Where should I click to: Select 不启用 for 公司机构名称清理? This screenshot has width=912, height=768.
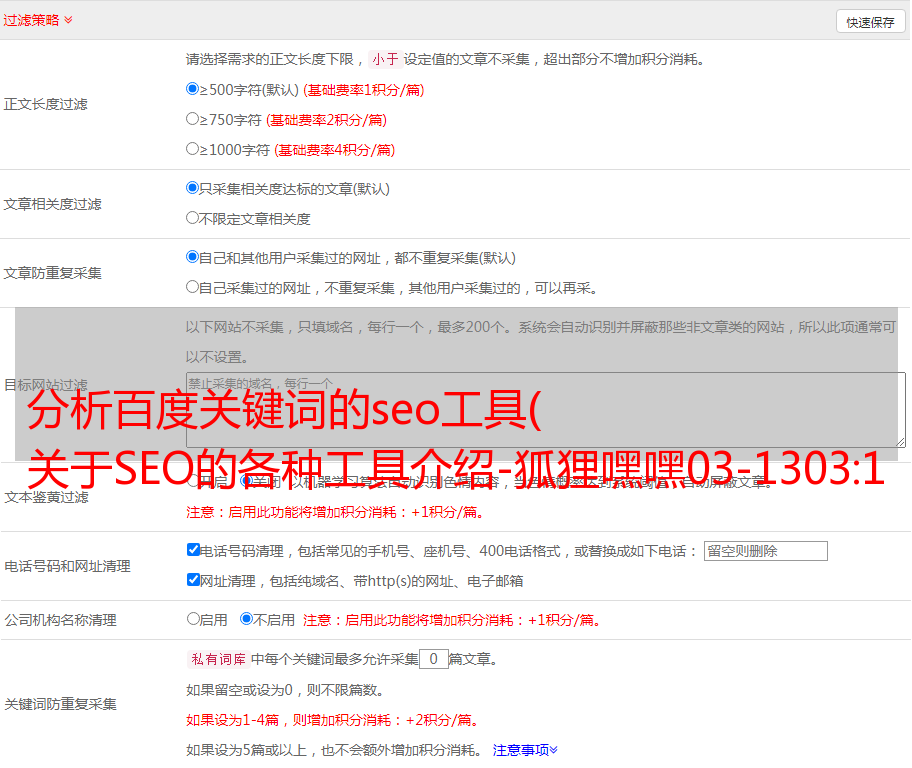[247, 619]
